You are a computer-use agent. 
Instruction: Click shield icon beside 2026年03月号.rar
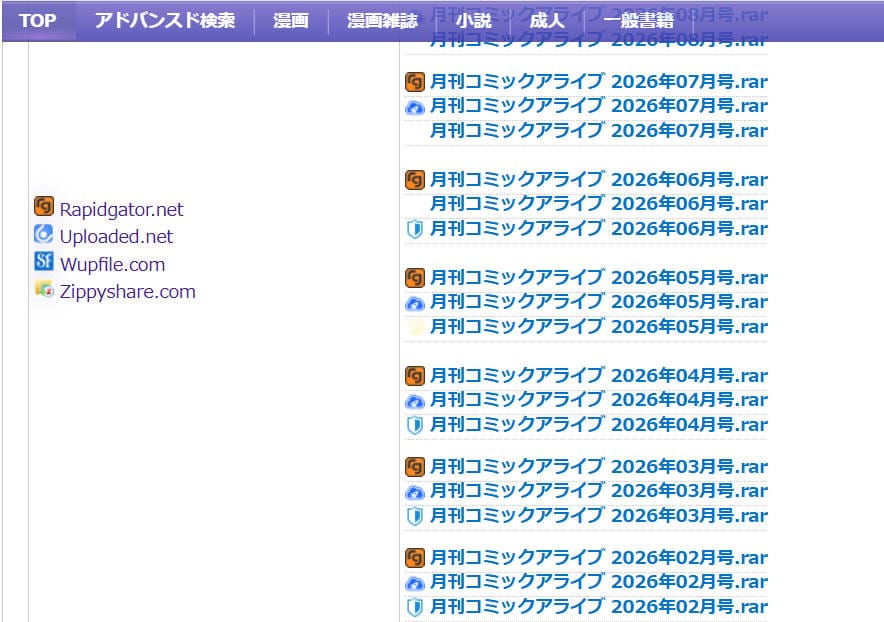pyautogui.click(x=415, y=516)
